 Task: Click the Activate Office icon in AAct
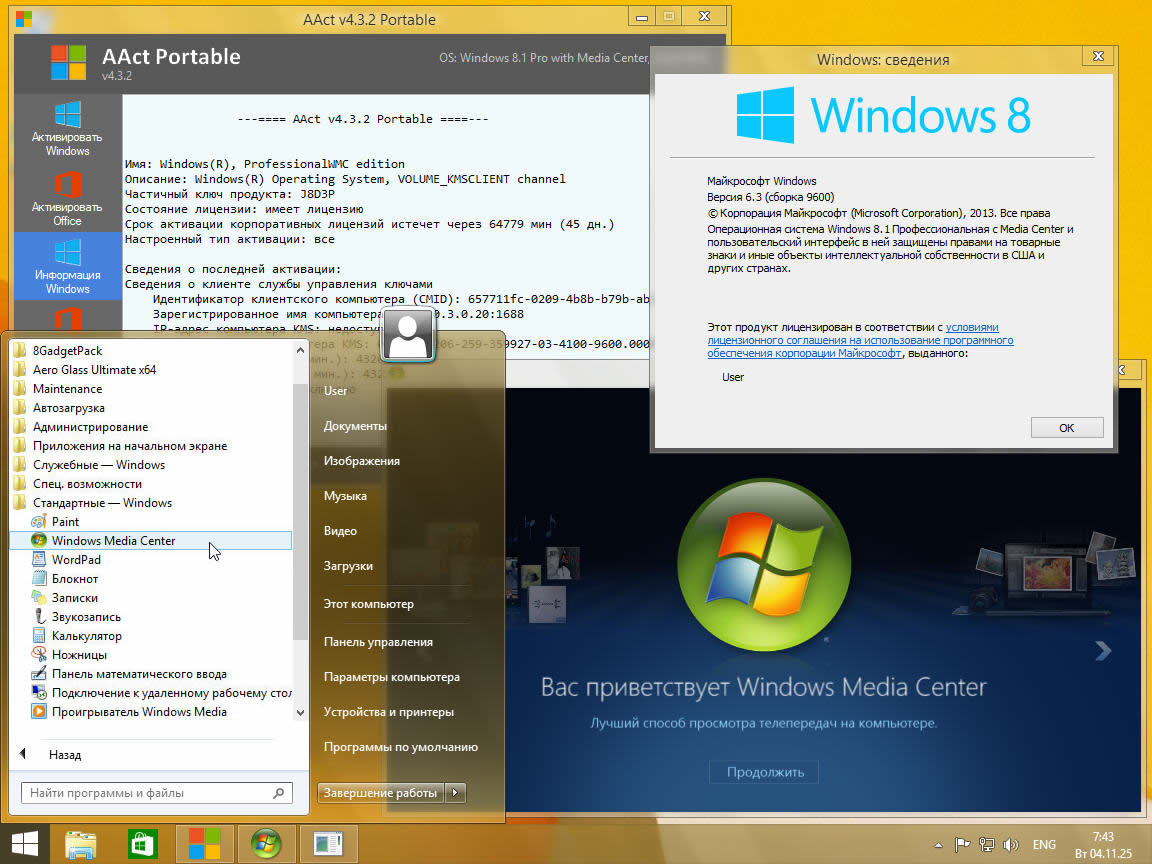[67, 198]
